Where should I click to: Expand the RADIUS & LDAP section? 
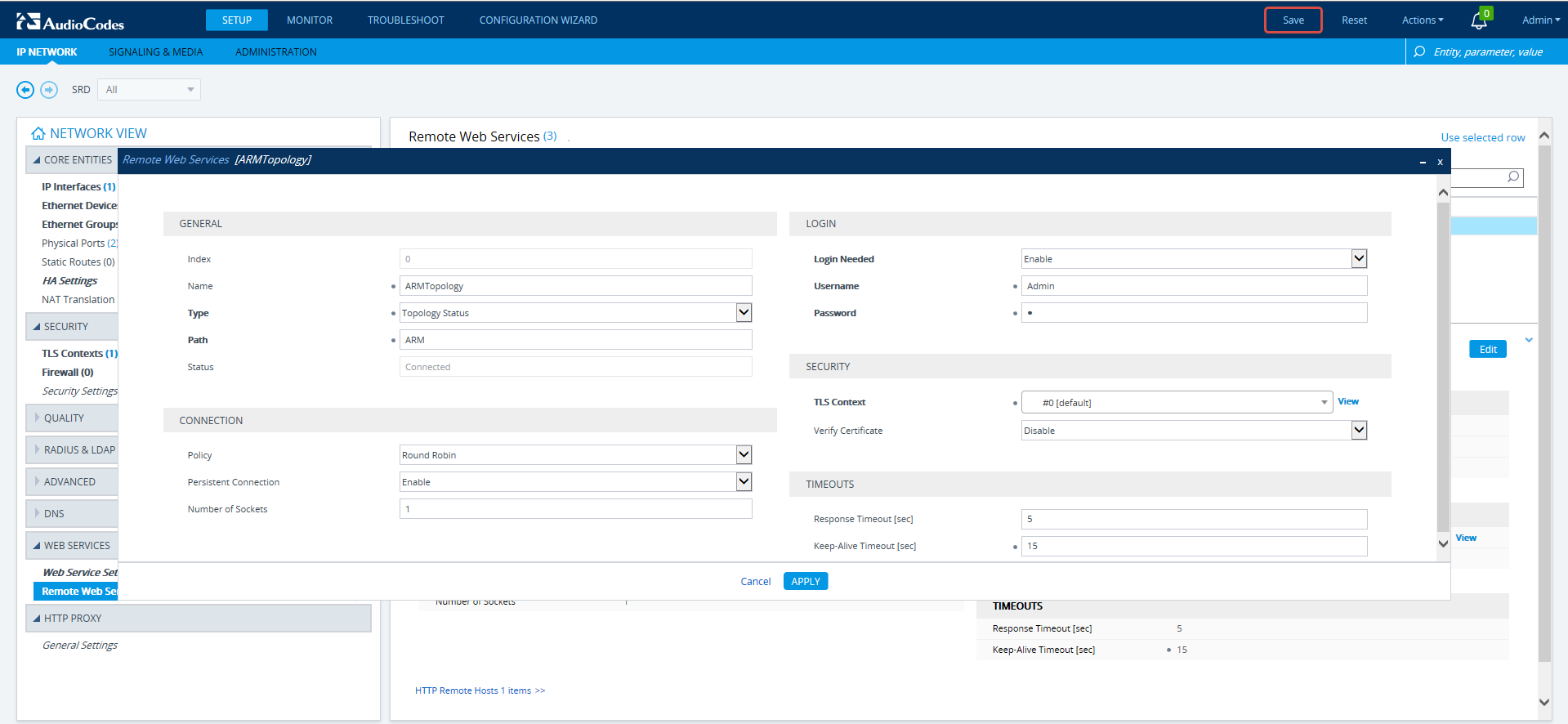(72, 450)
